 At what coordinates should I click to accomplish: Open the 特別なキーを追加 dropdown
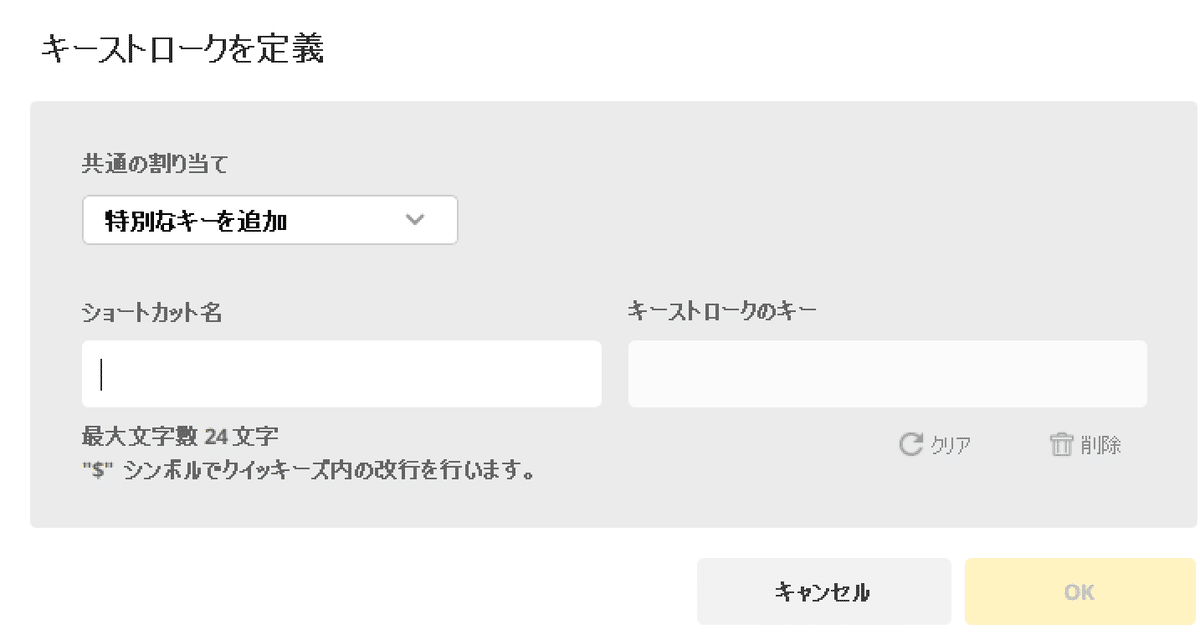pyautogui.click(x=270, y=220)
